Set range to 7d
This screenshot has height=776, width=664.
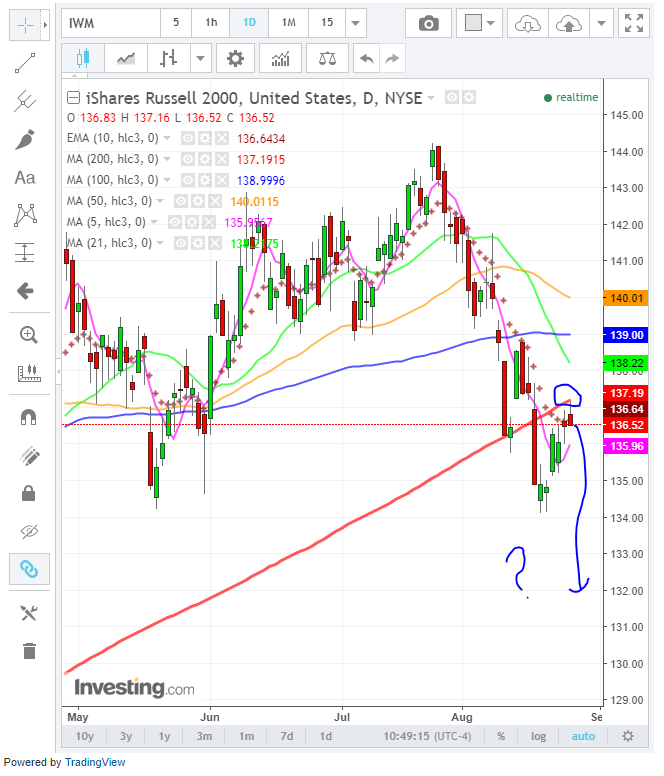[286, 736]
